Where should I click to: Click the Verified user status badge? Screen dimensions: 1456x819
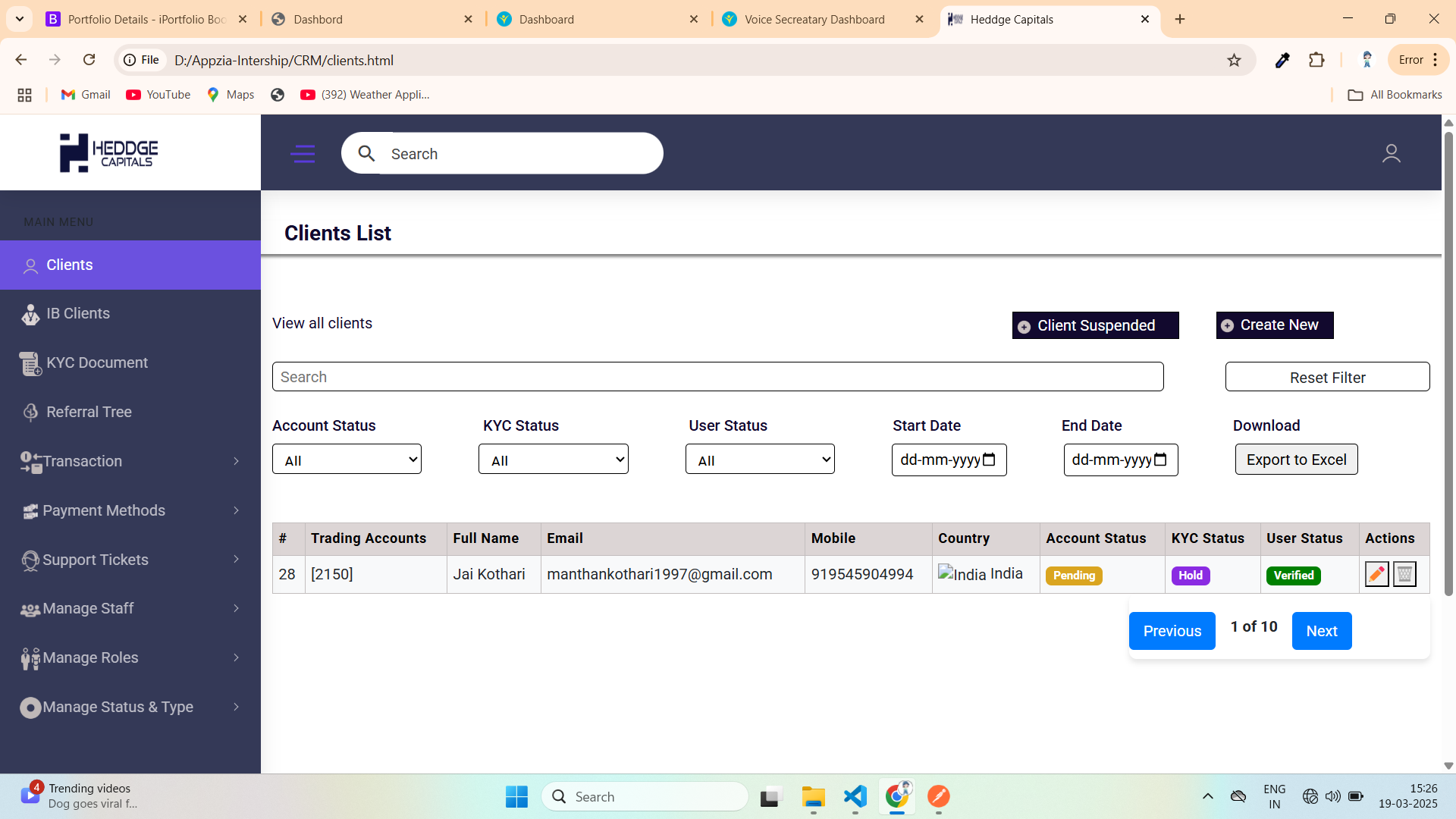click(x=1294, y=576)
